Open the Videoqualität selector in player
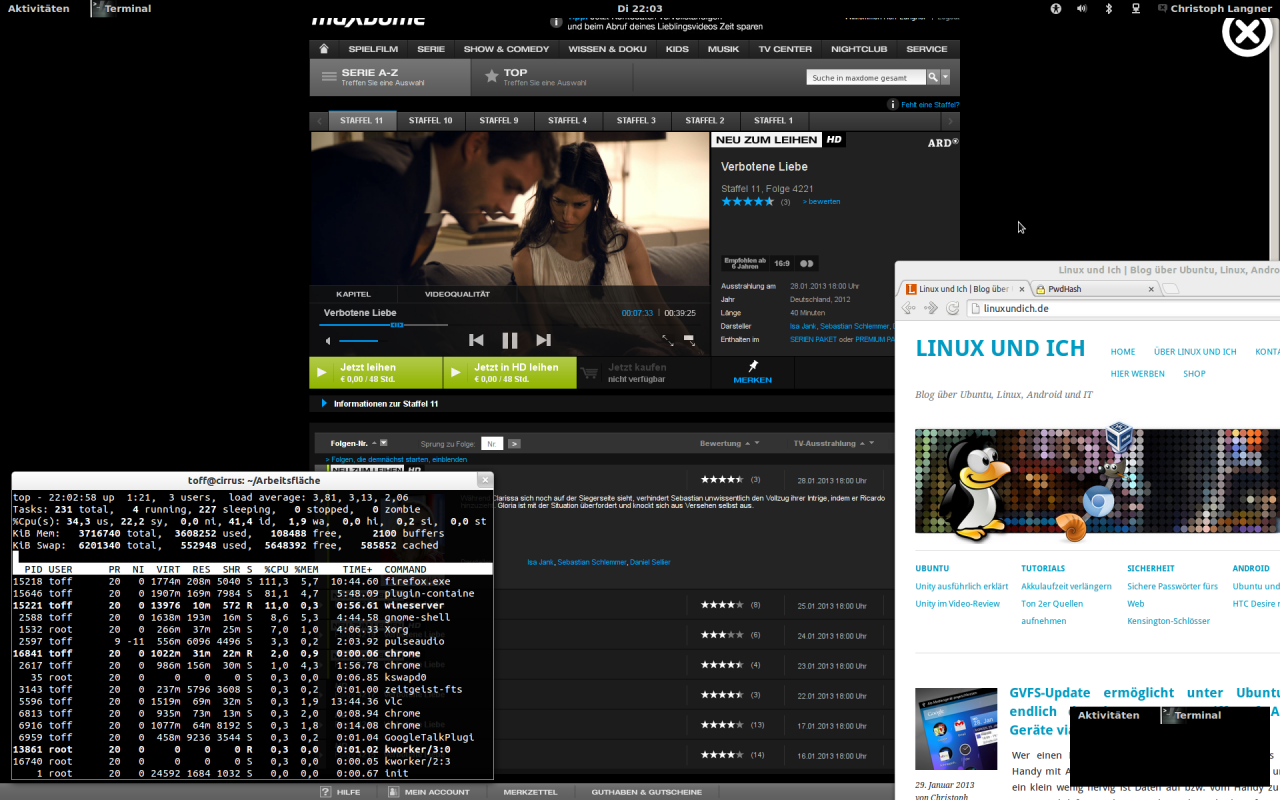Screen dimensions: 1280x800 click(457, 294)
